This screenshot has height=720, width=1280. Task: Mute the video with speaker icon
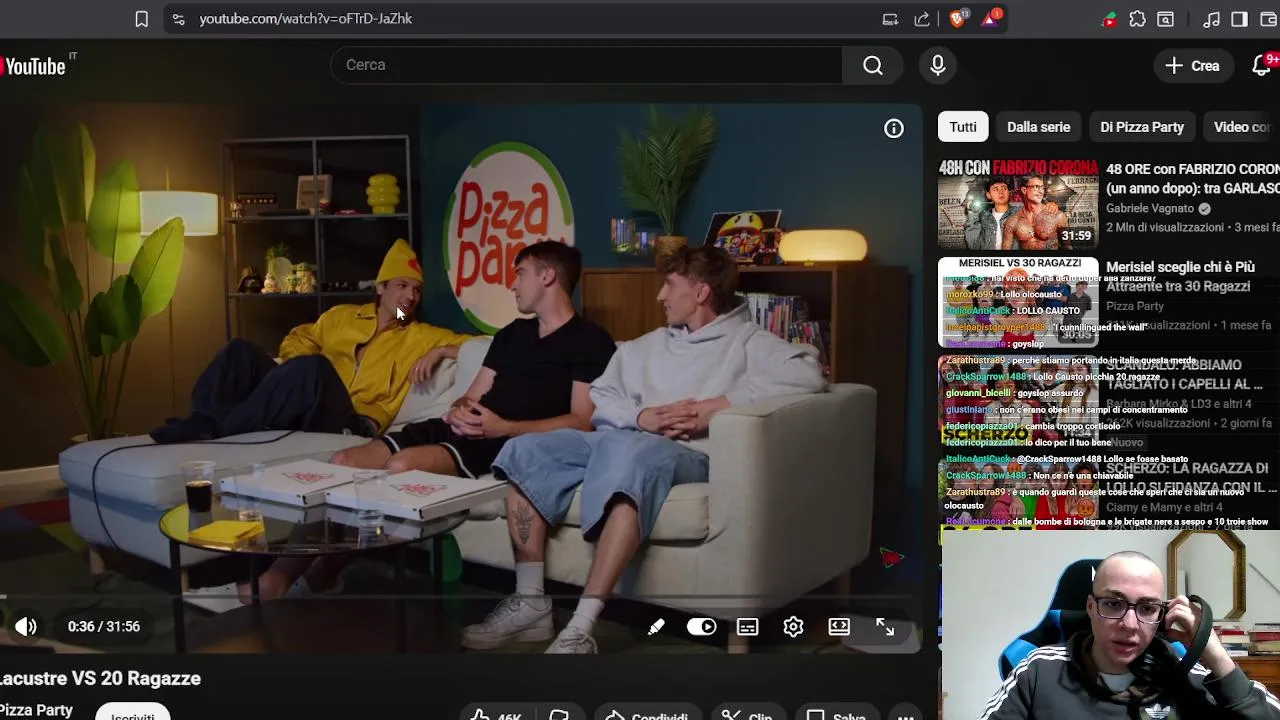[26, 626]
